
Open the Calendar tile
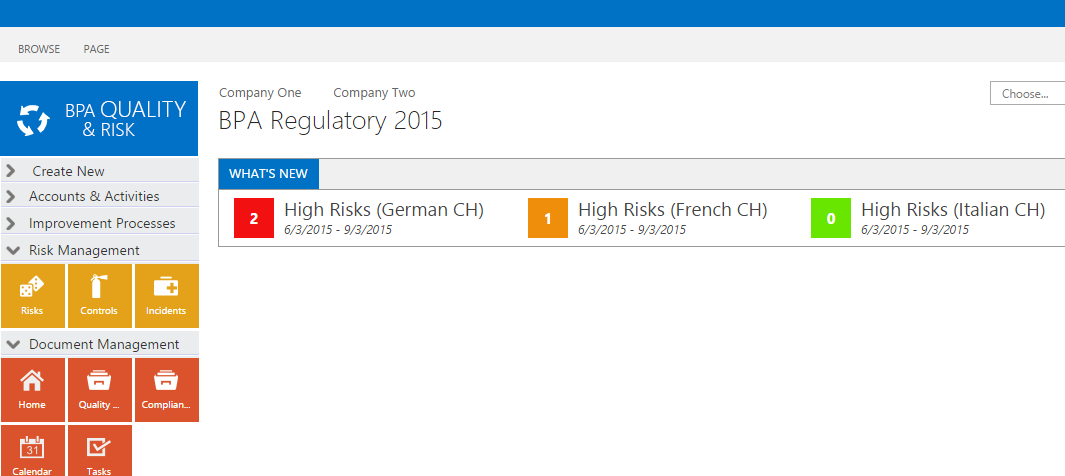tap(33, 451)
